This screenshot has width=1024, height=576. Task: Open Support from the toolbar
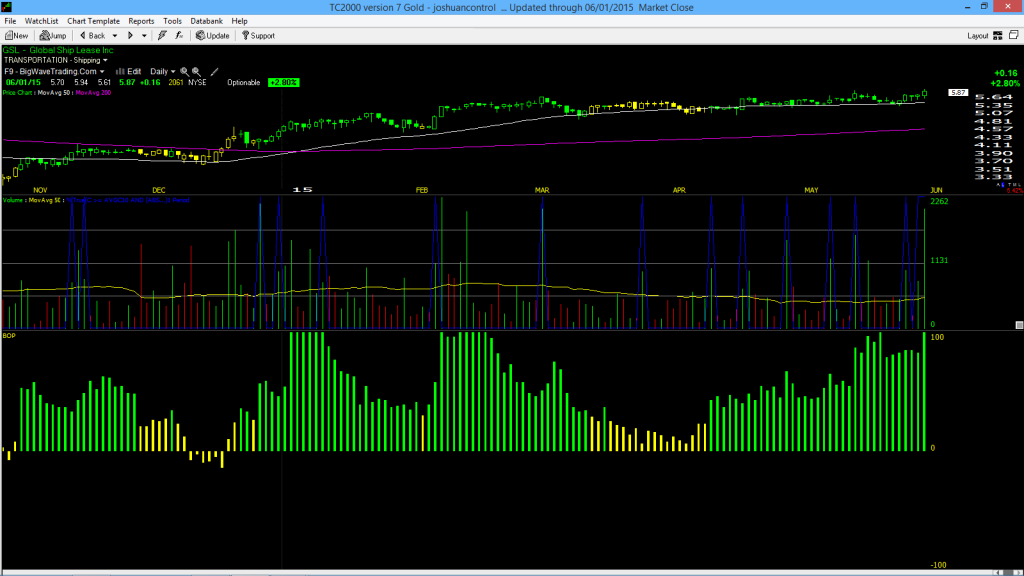(x=259, y=36)
